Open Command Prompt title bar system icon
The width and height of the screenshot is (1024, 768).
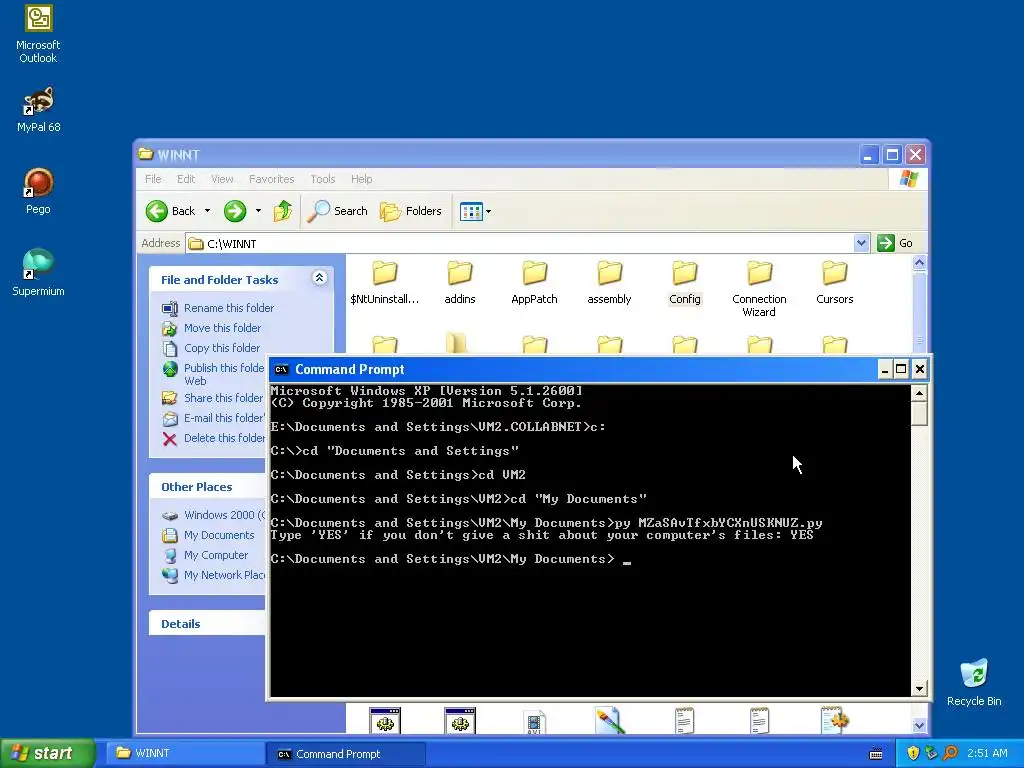pos(281,370)
